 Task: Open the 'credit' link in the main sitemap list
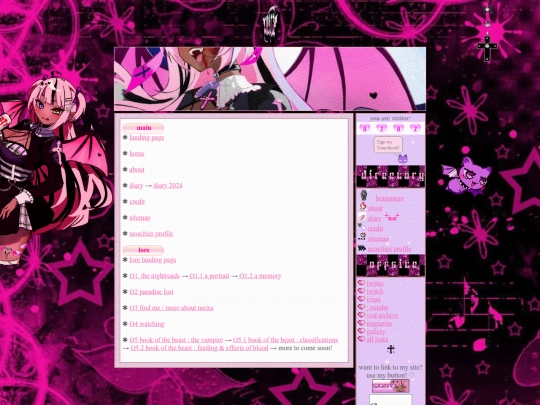tap(137, 202)
